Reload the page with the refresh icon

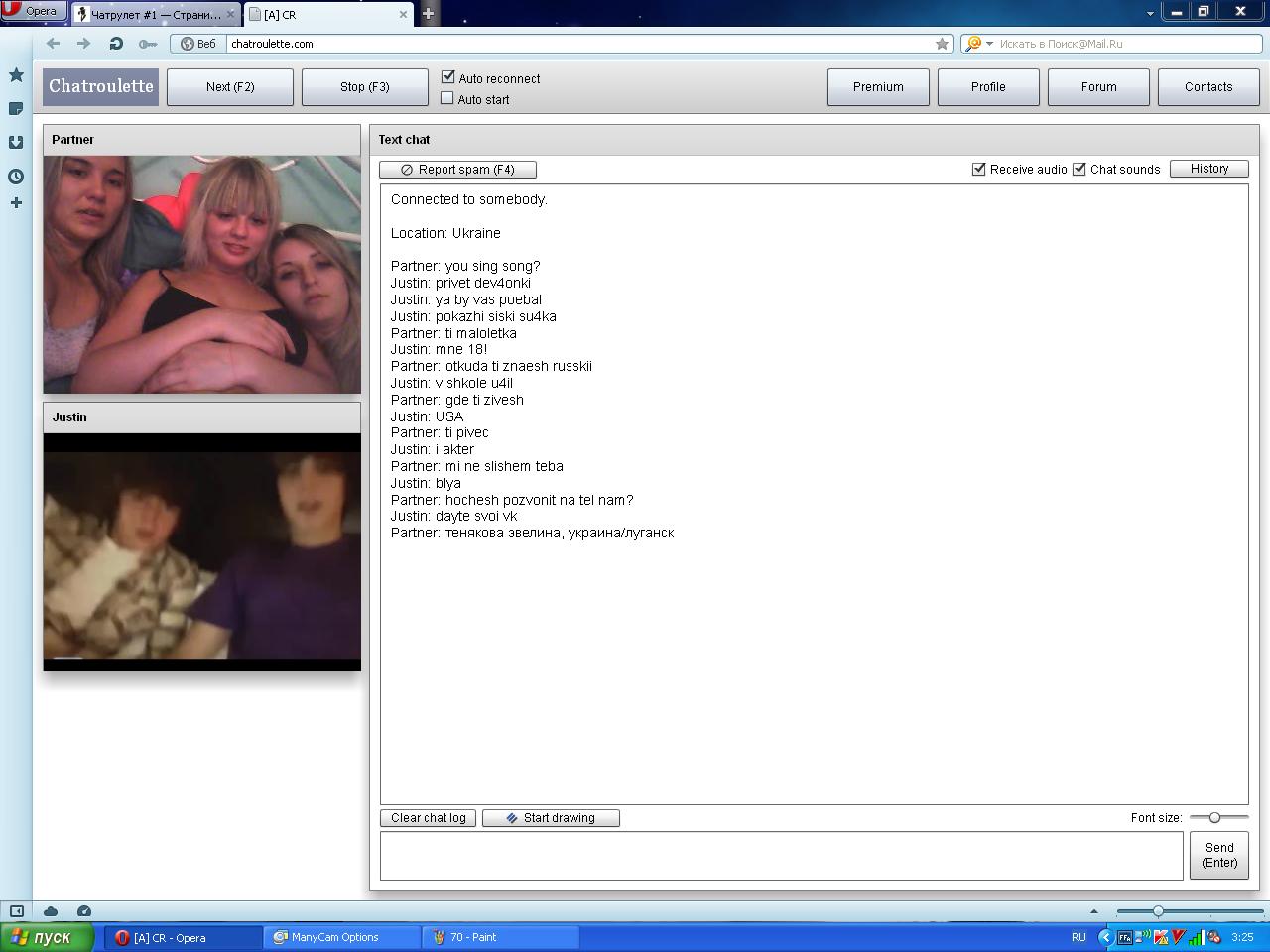[116, 44]
